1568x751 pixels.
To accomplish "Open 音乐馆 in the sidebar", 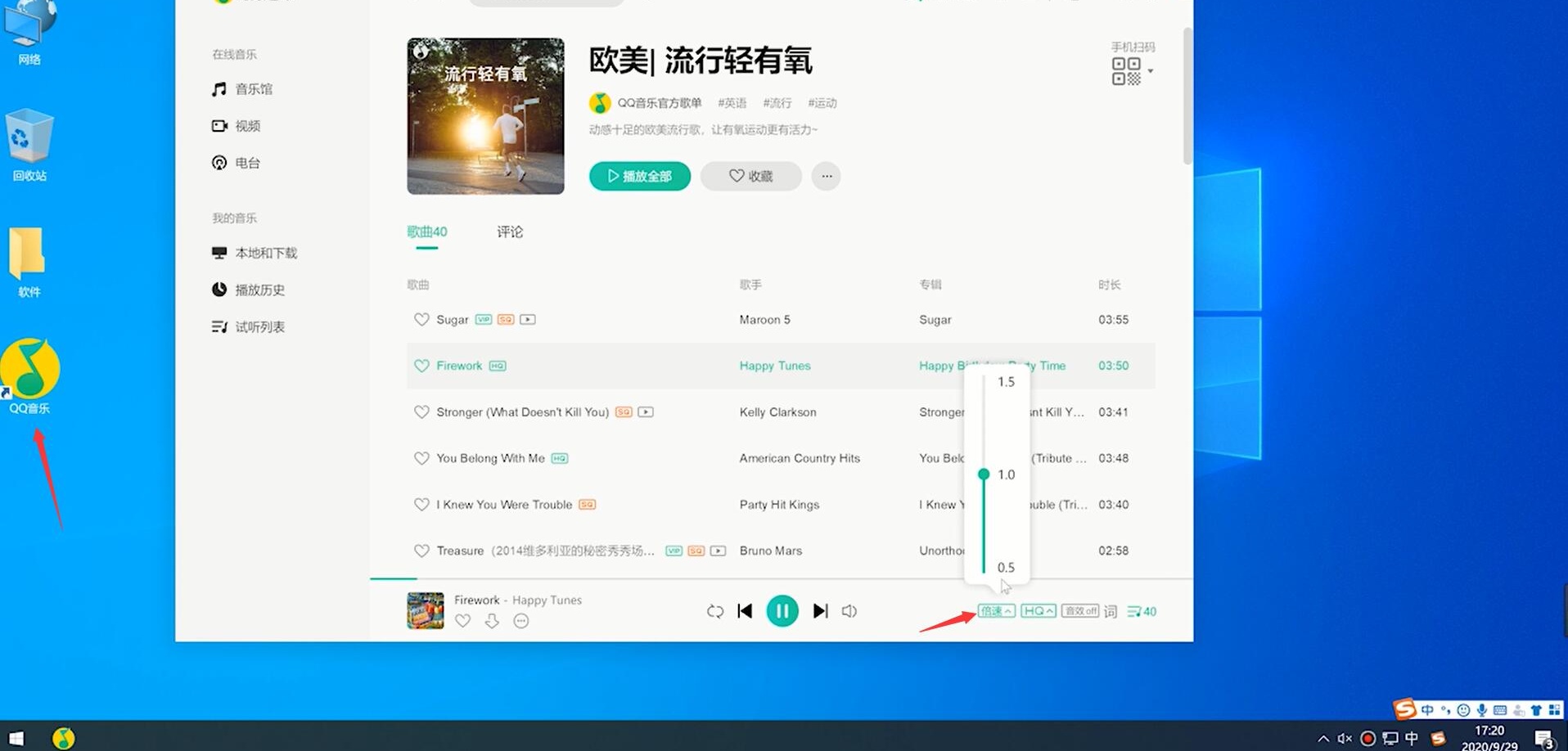I will (242, 89).
